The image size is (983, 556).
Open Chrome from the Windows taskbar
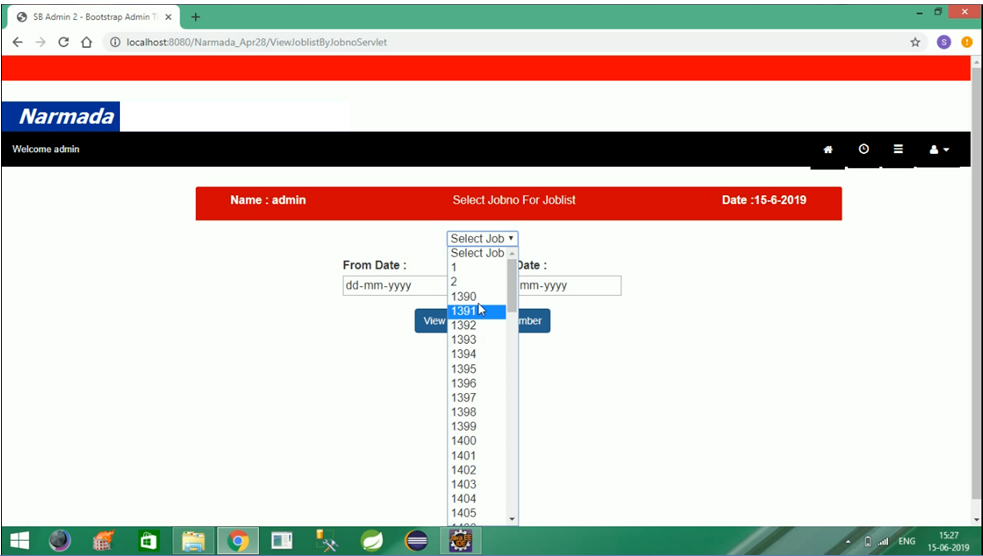pos(237,541)
